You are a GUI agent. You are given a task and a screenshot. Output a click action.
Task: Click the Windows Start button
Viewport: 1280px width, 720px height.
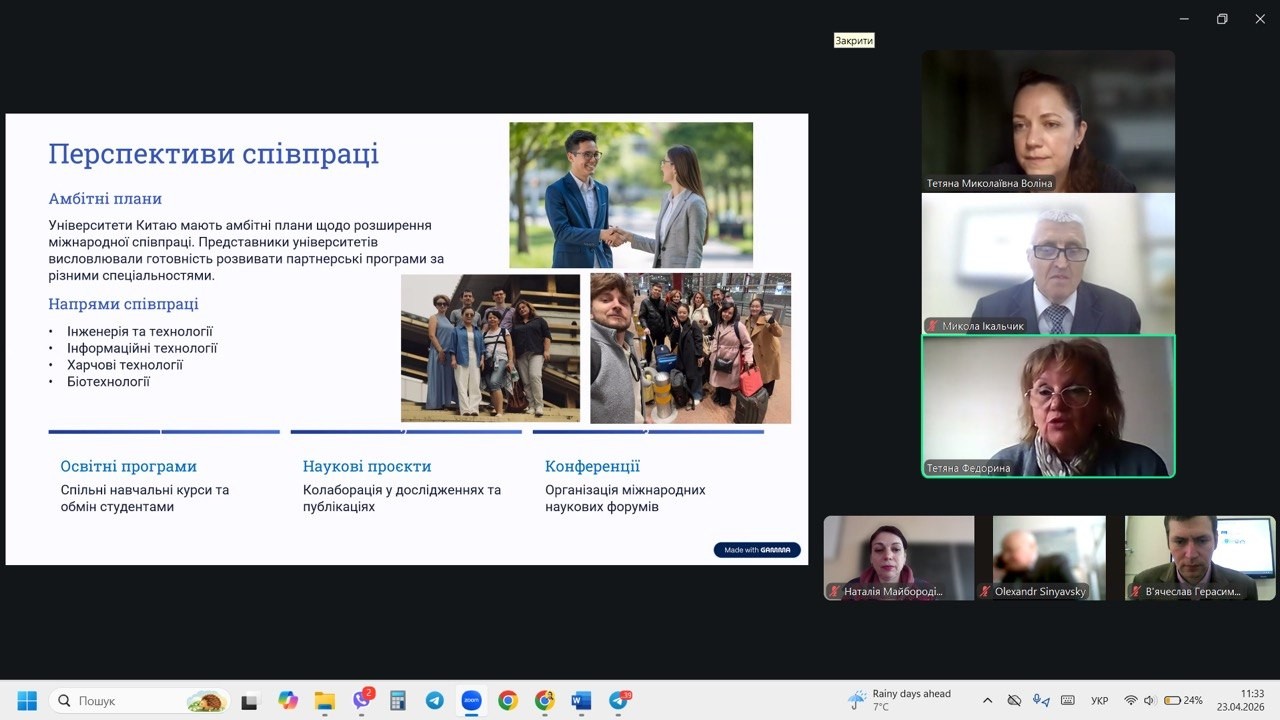tap(27, 700)
